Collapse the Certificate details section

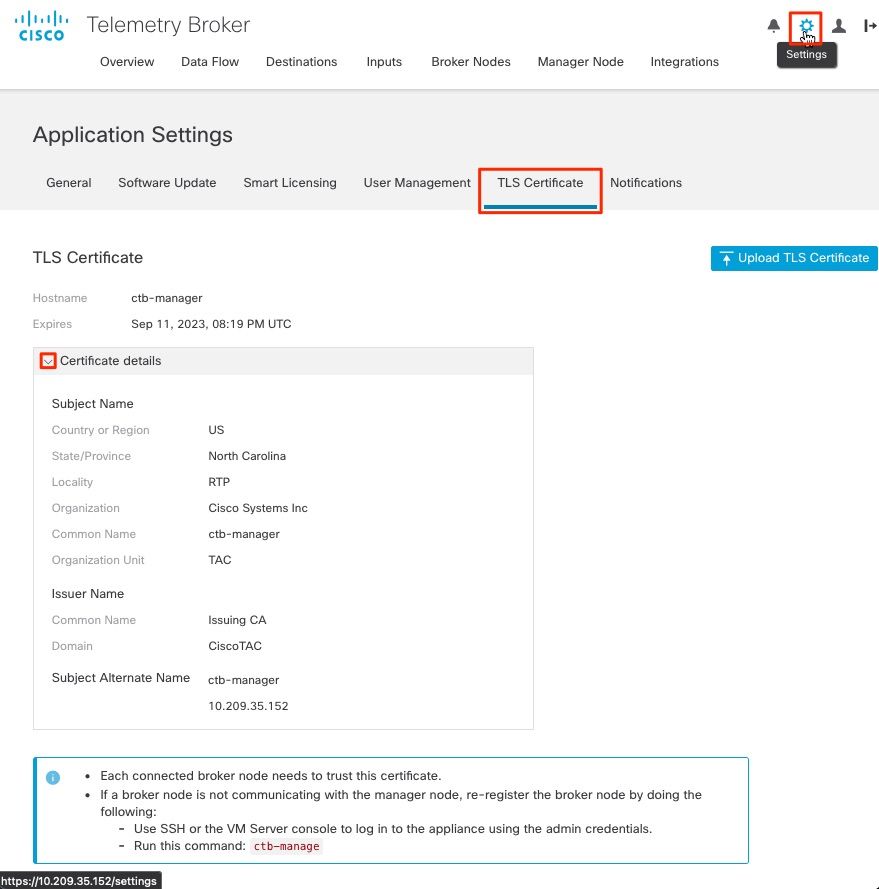tap(47, 361)
